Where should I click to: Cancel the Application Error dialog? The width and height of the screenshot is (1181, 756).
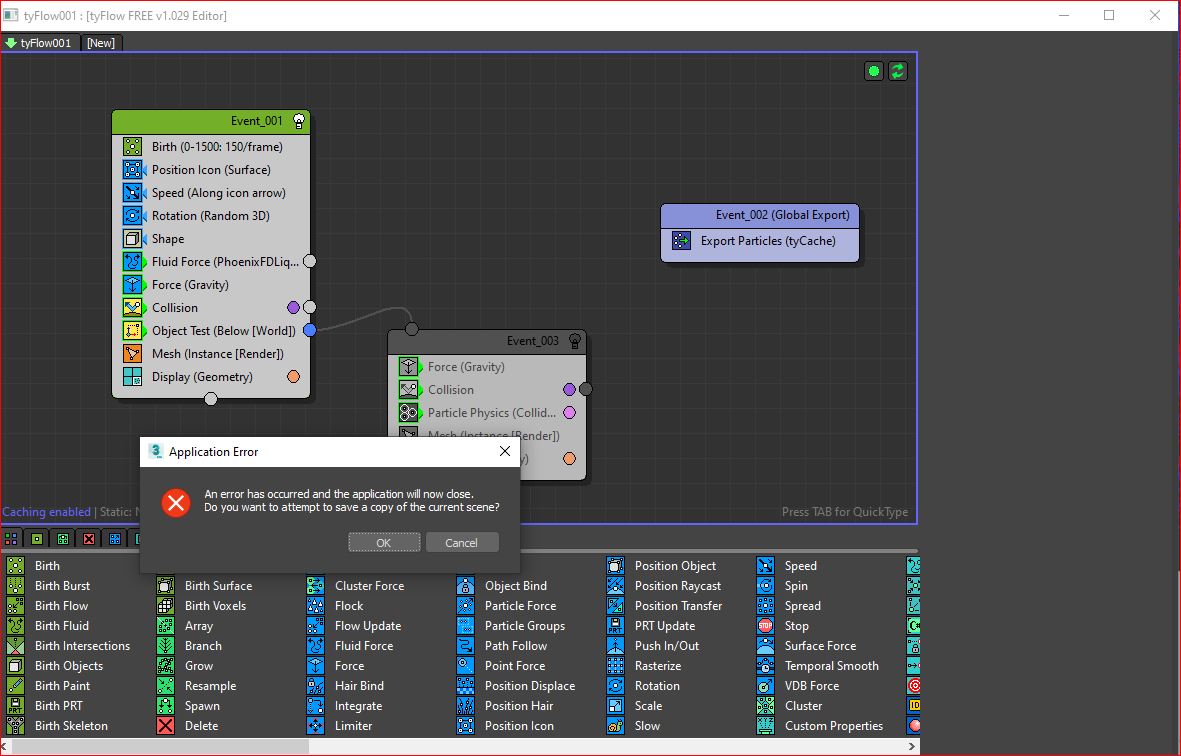tap(462, 543)
